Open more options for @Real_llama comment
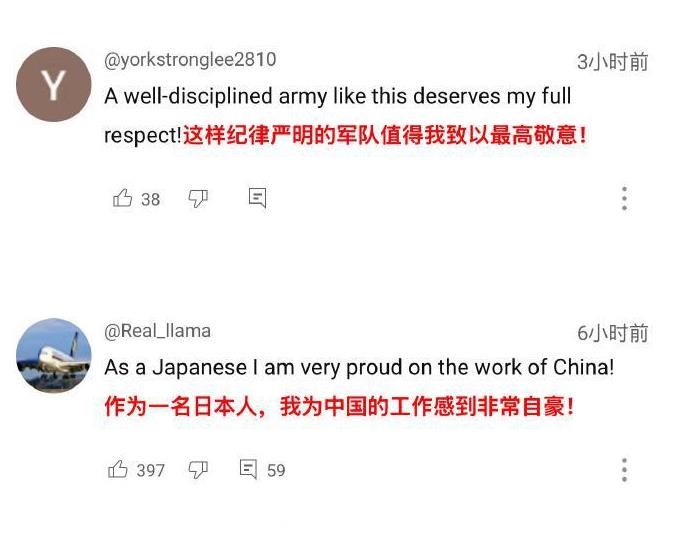The width and height of the screenshot is (684, 534). click(x=624, y=470)
